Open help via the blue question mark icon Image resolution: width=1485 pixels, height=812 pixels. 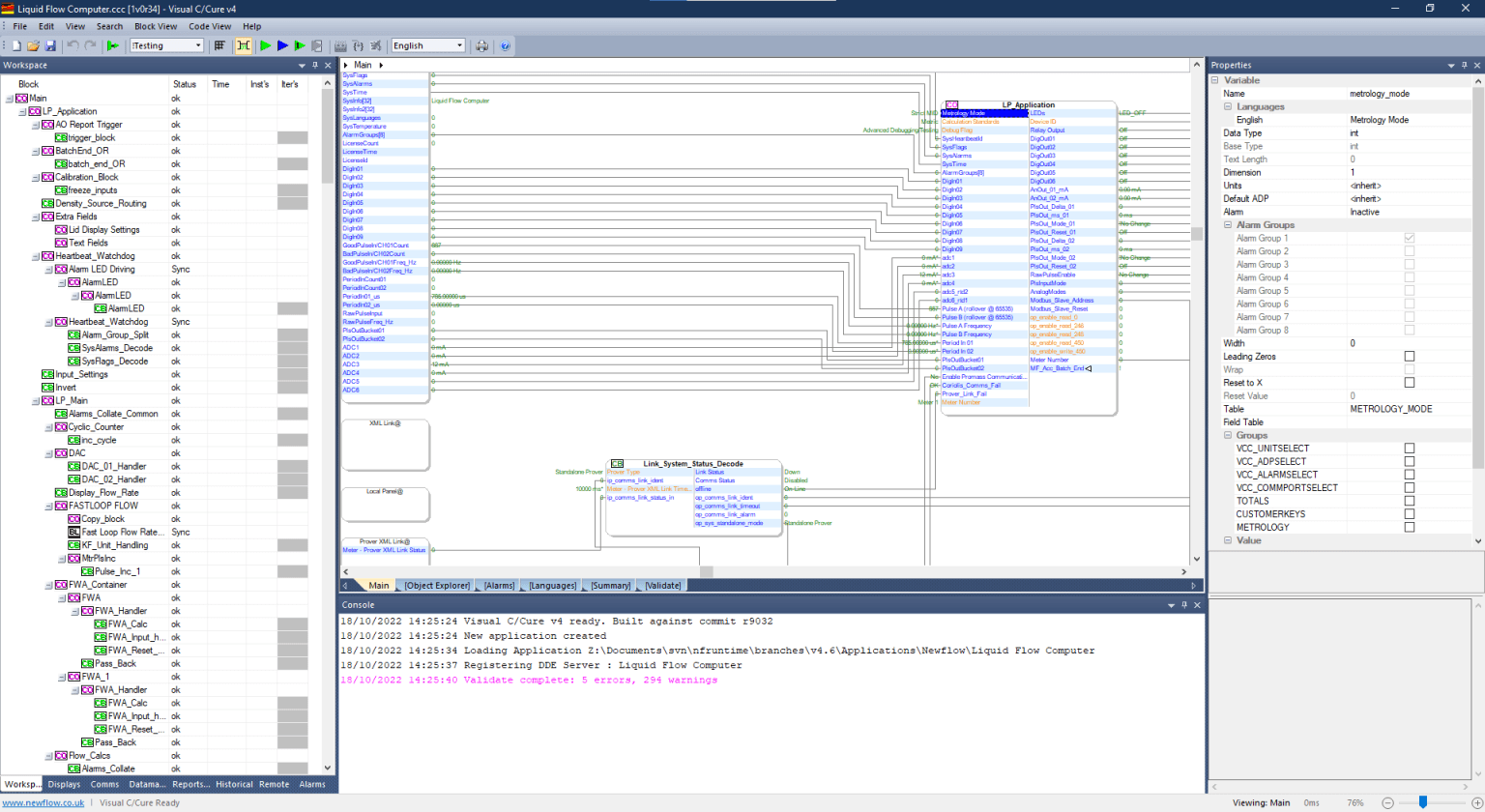coord(505,45)
